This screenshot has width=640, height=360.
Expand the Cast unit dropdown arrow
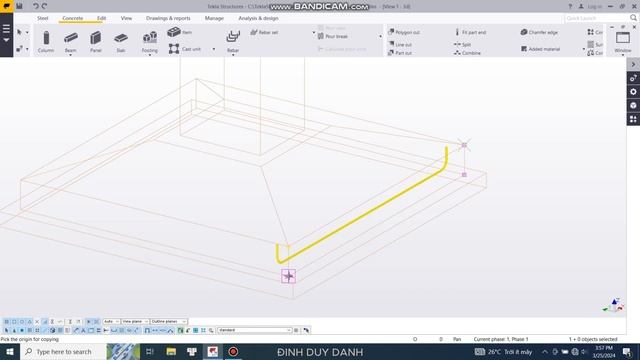(213, 49)
